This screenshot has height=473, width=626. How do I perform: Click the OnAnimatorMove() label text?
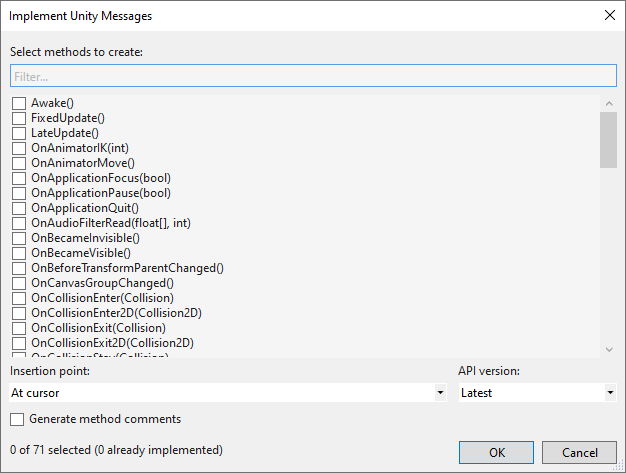point(83,163)
